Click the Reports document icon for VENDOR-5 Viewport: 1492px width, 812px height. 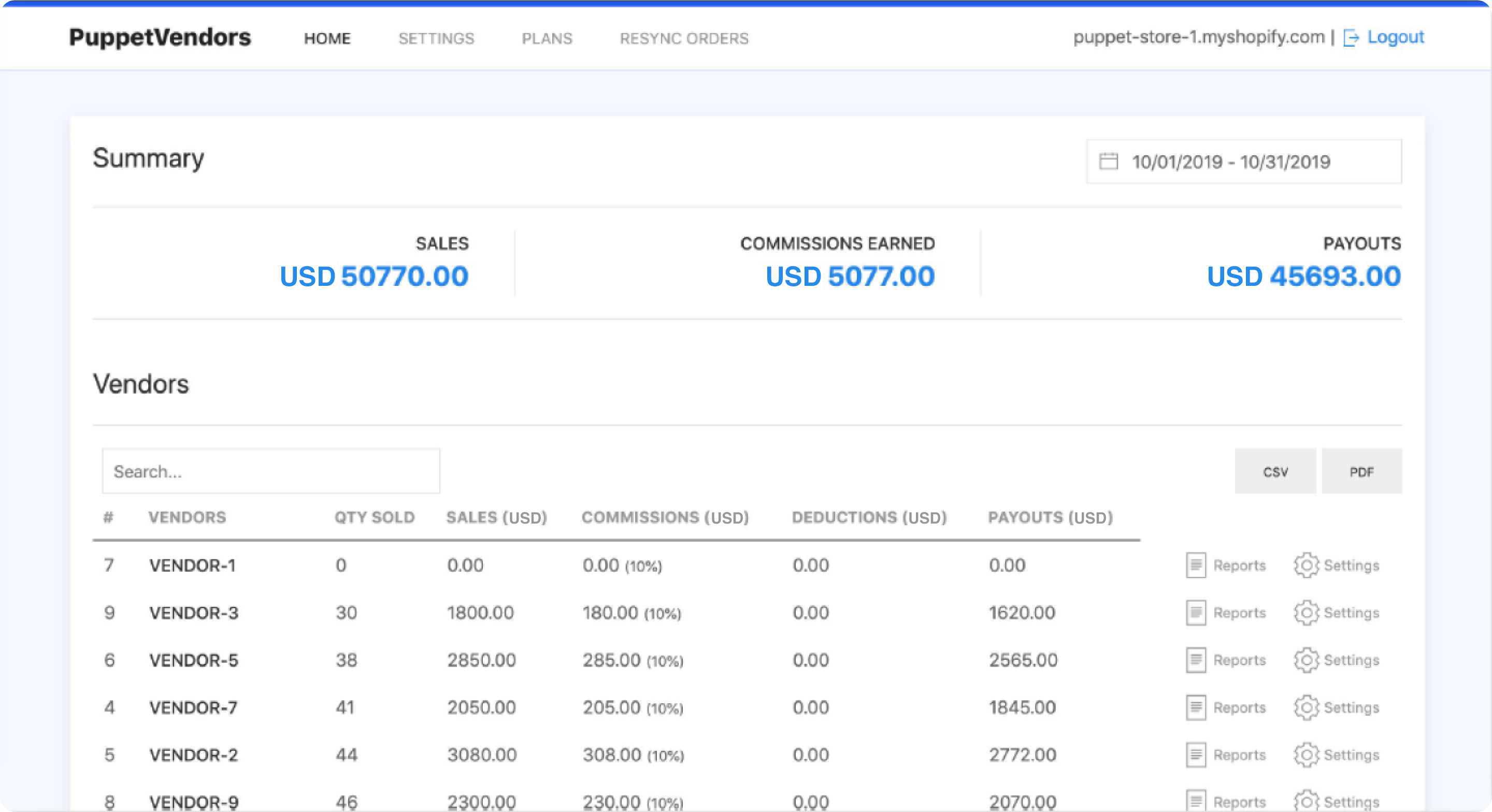(x=1196, y=660)
